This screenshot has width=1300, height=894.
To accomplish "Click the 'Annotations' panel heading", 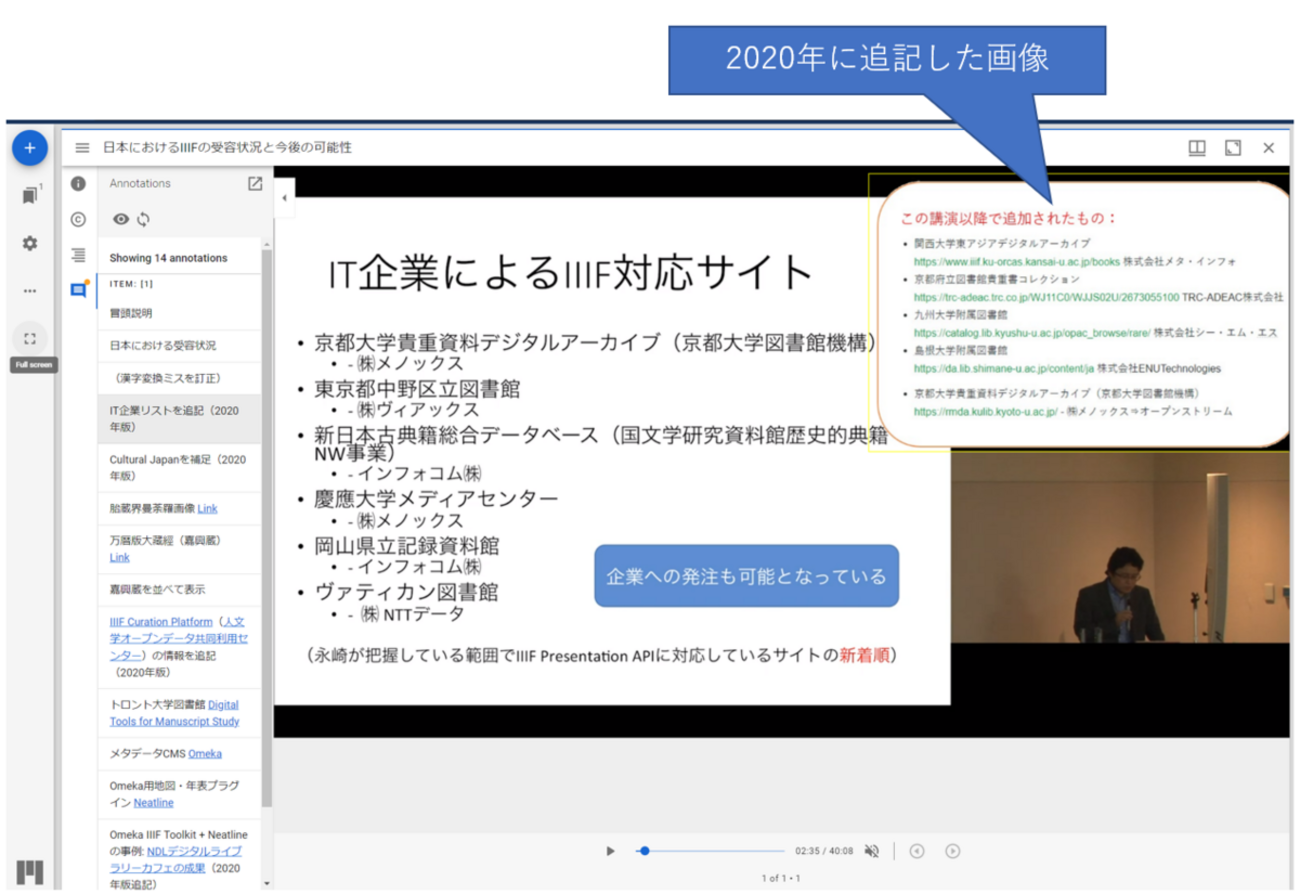I will (140, 184).
